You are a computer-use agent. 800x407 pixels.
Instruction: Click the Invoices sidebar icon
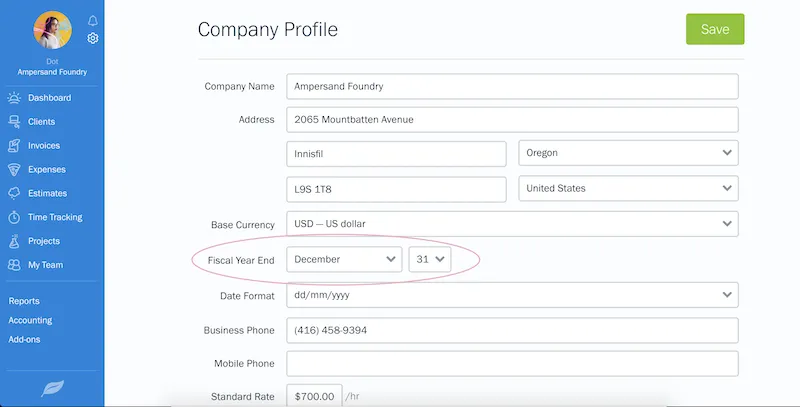[x=14, y=146]
